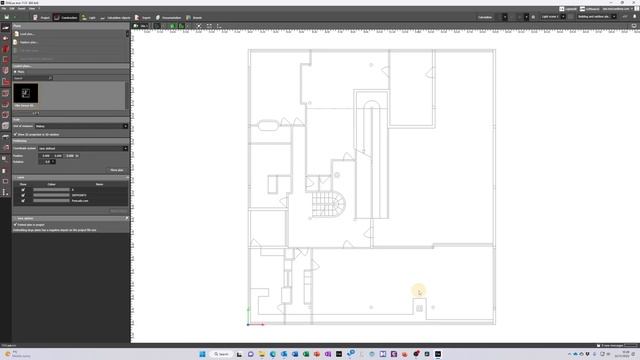
Task: Click the color bar of the third layer
Action: [51, 201]
